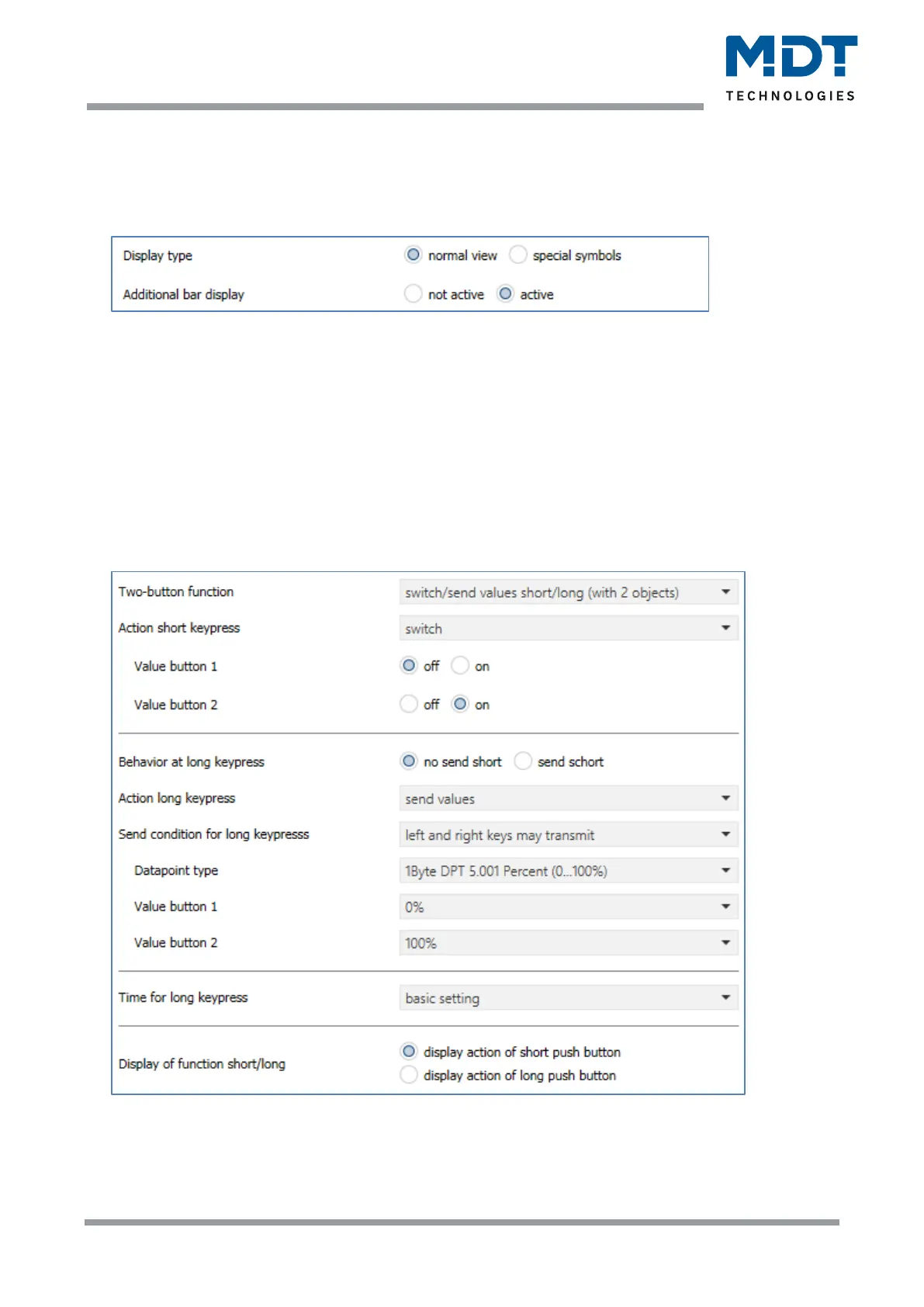The width and height of the screenshot is (924, 1307).
Task: Select 'display action of short push button'
Action: [x=409, y=1052]
